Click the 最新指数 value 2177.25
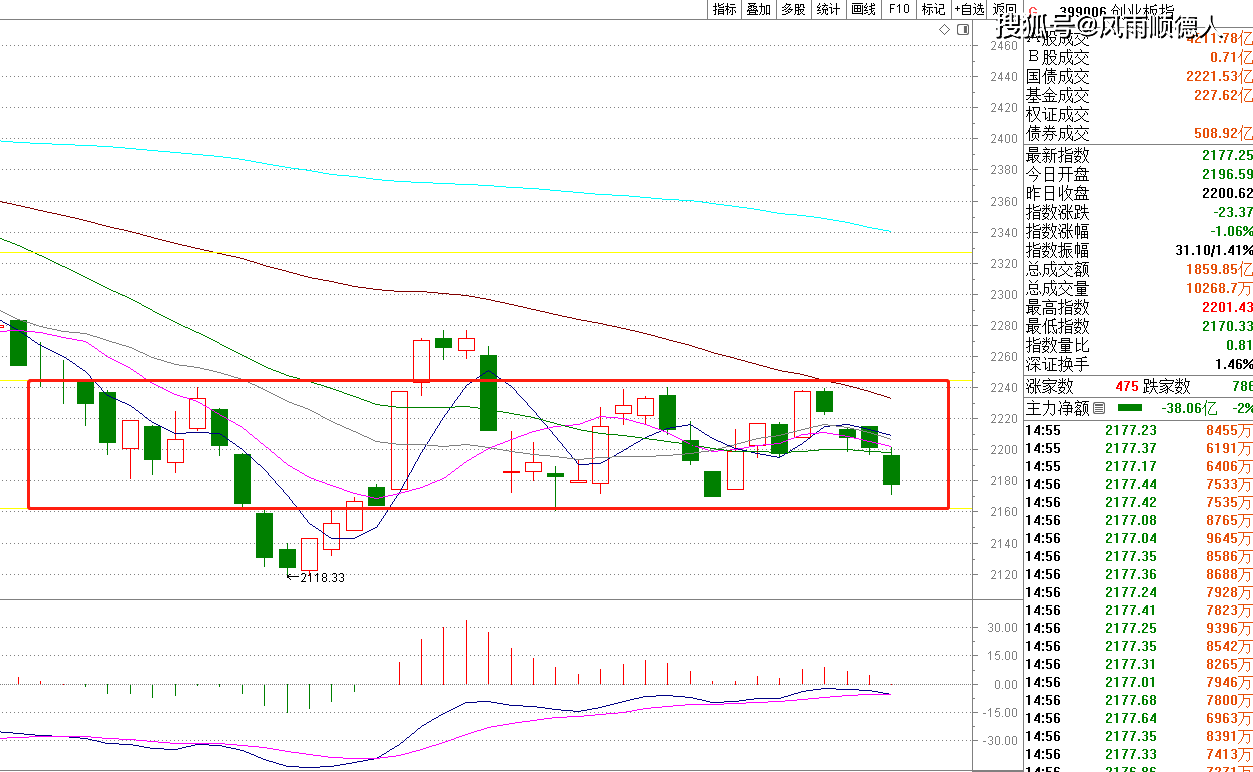Screen dimensions: 1253x772 tap(1226, 156)
